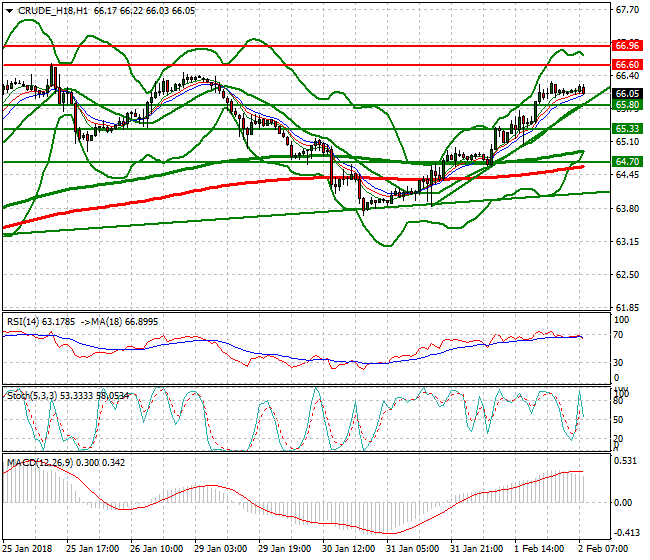
Task: Click the small arrow icon beside CRUDE_H18,H1
Action: pos(9,10)
